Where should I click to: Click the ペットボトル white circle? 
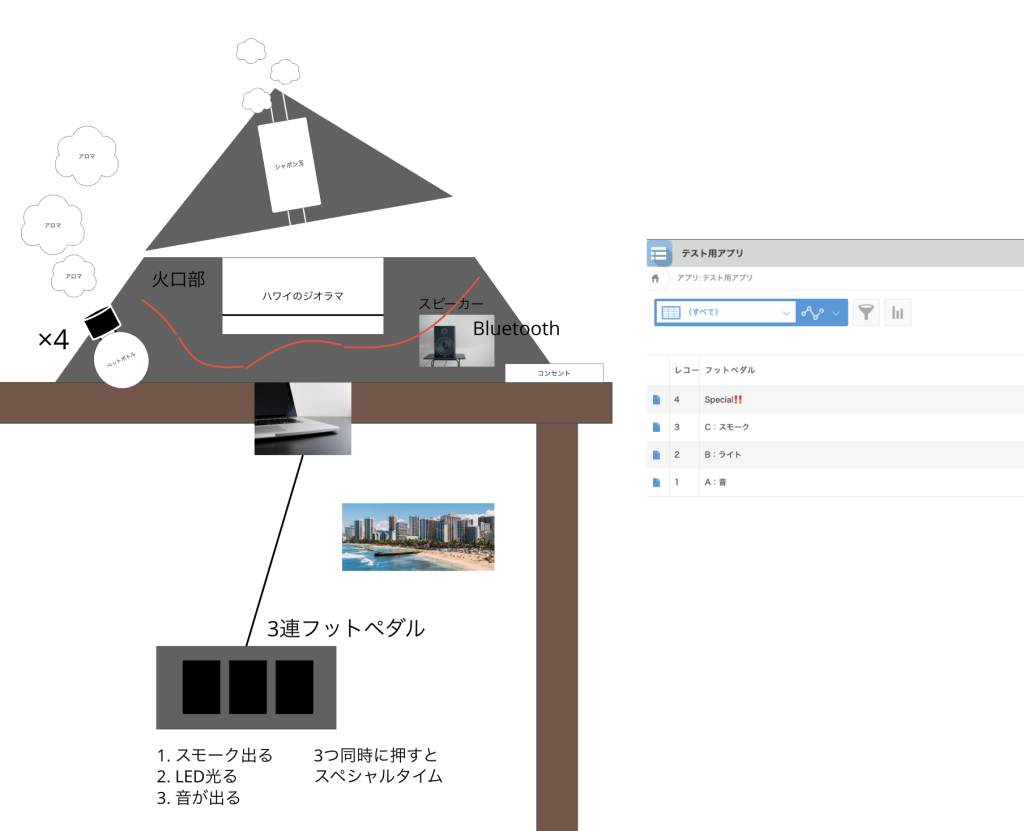click(121, 360)
